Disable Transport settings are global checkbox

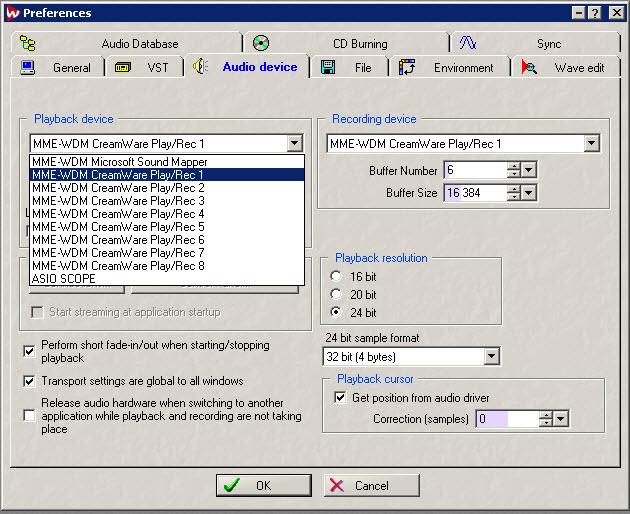(29, 381)
